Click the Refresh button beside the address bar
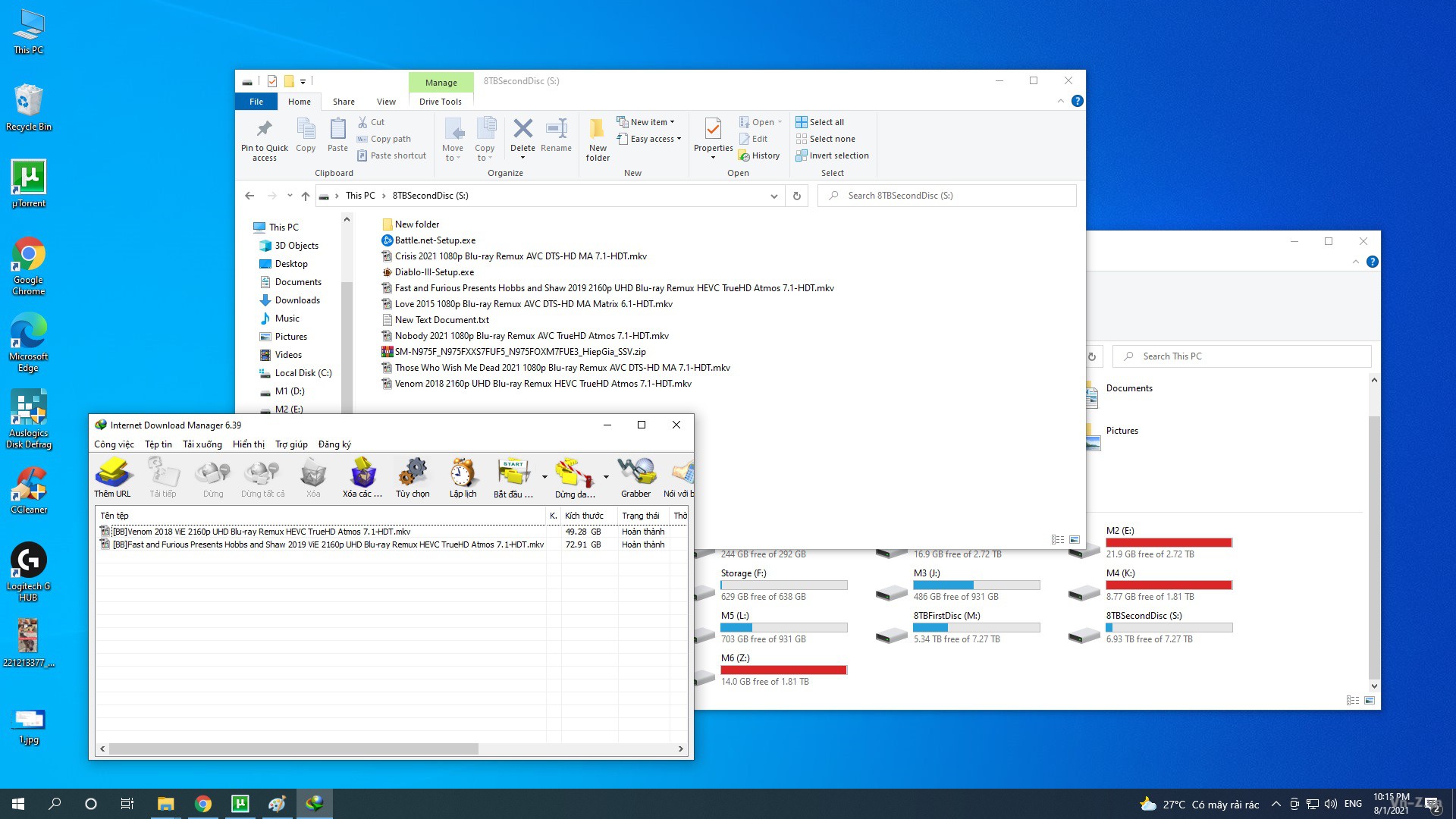This screenshot has height=819, width=1456. point(797,196)
